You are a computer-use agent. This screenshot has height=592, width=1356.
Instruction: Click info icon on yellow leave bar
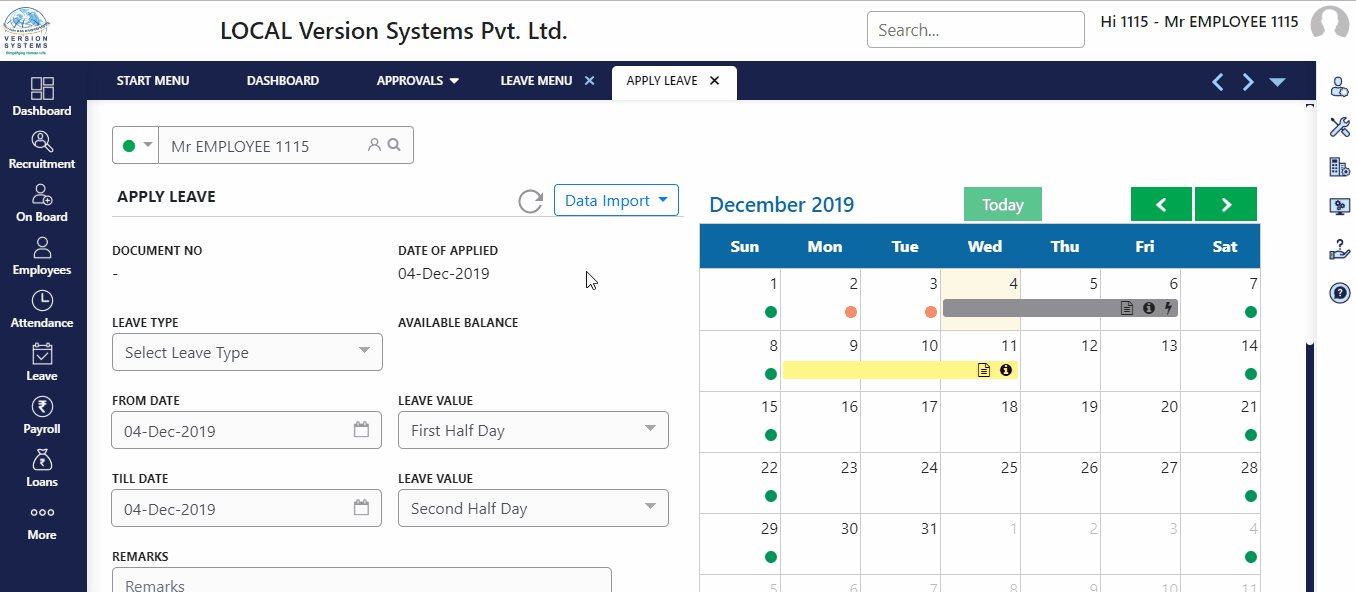[1006, 370]
